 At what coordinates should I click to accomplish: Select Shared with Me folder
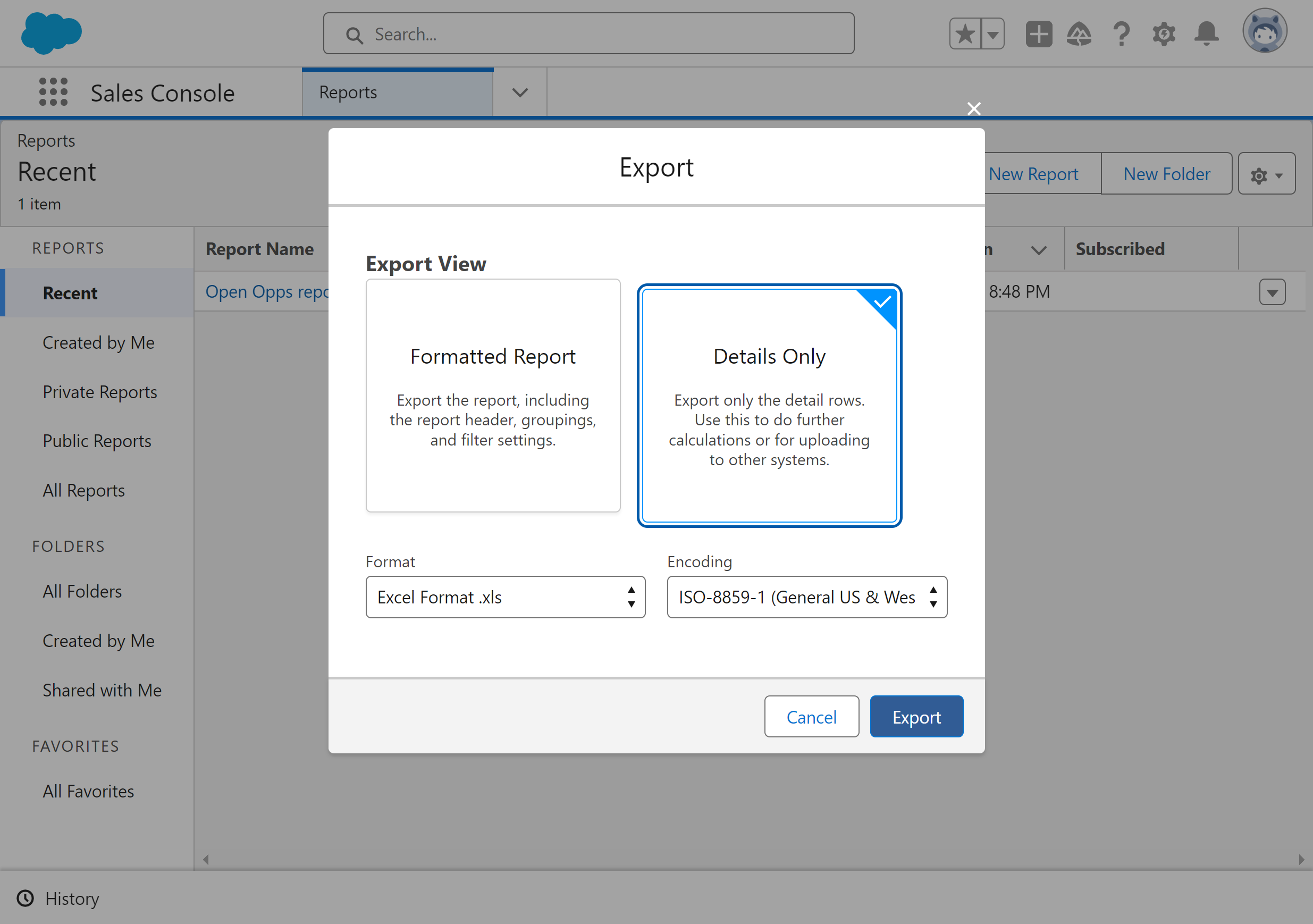[103, 690]
